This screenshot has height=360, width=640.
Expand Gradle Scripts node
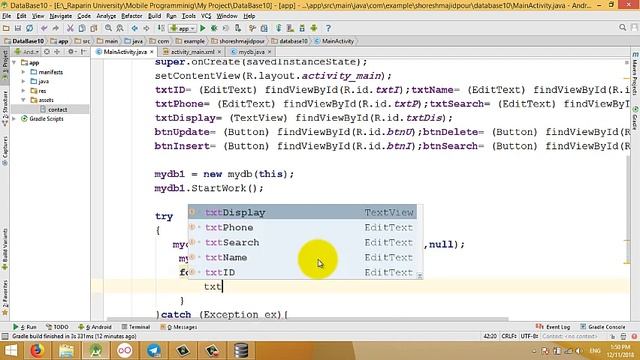click(x=15, y=119)
